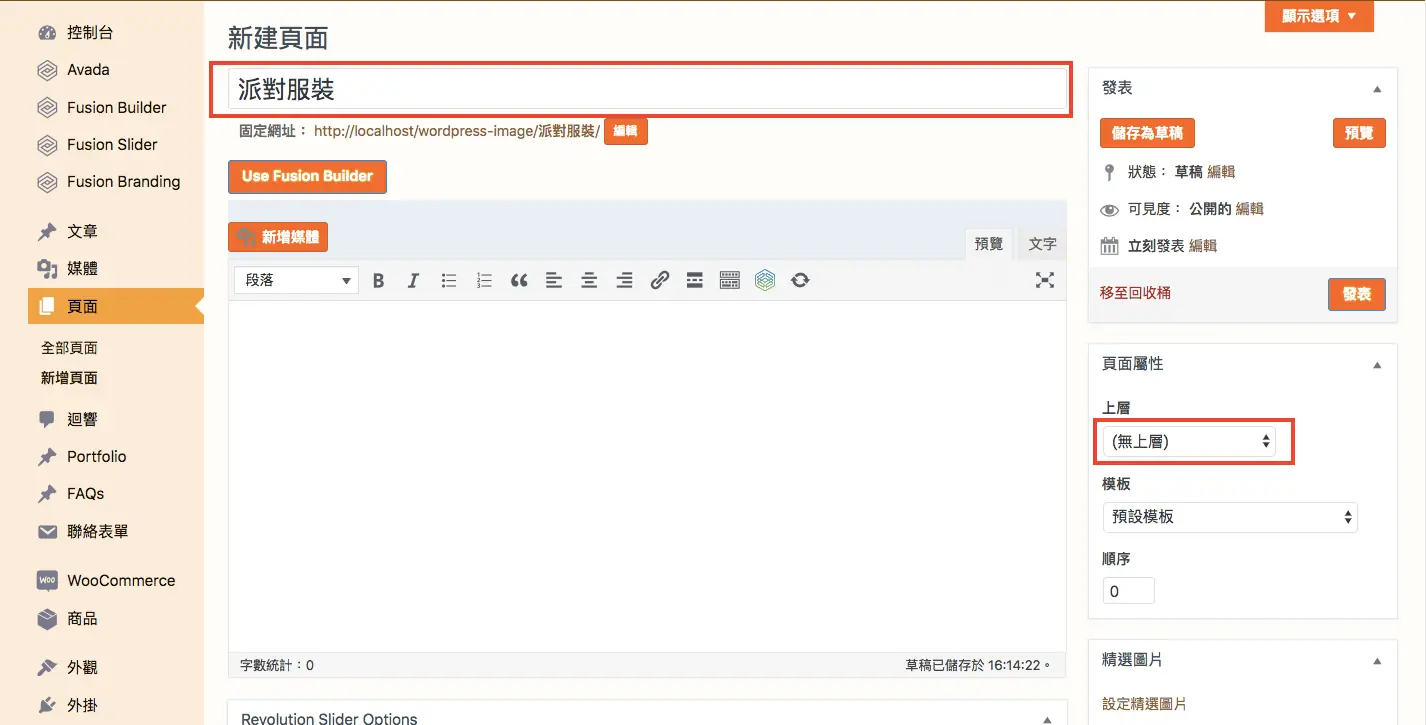Open the 段落 paragraph format dropdown
1426x725 pixels.
[x=296, y=280]
